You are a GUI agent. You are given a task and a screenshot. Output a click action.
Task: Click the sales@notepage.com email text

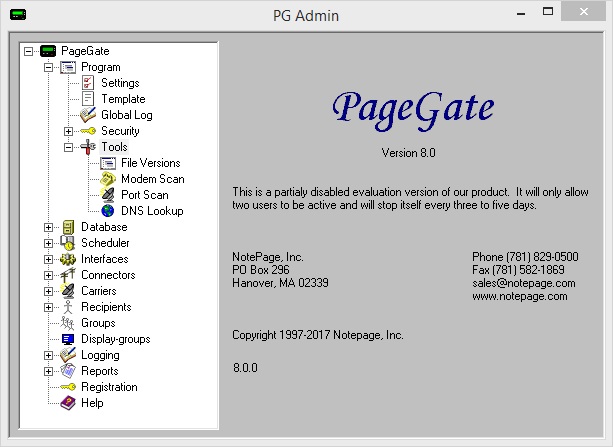(523, 283)
